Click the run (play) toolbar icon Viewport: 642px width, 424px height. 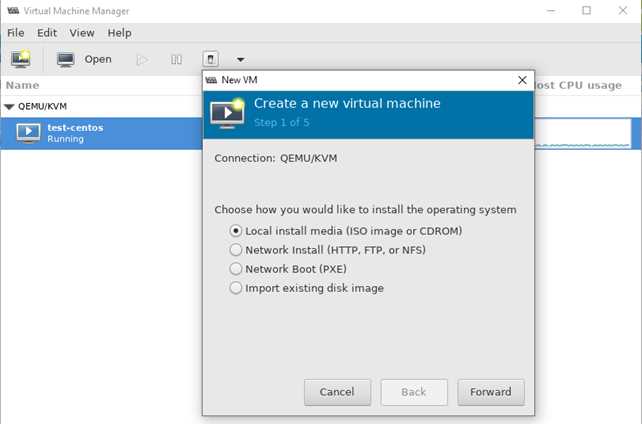[x=142, y=60]
